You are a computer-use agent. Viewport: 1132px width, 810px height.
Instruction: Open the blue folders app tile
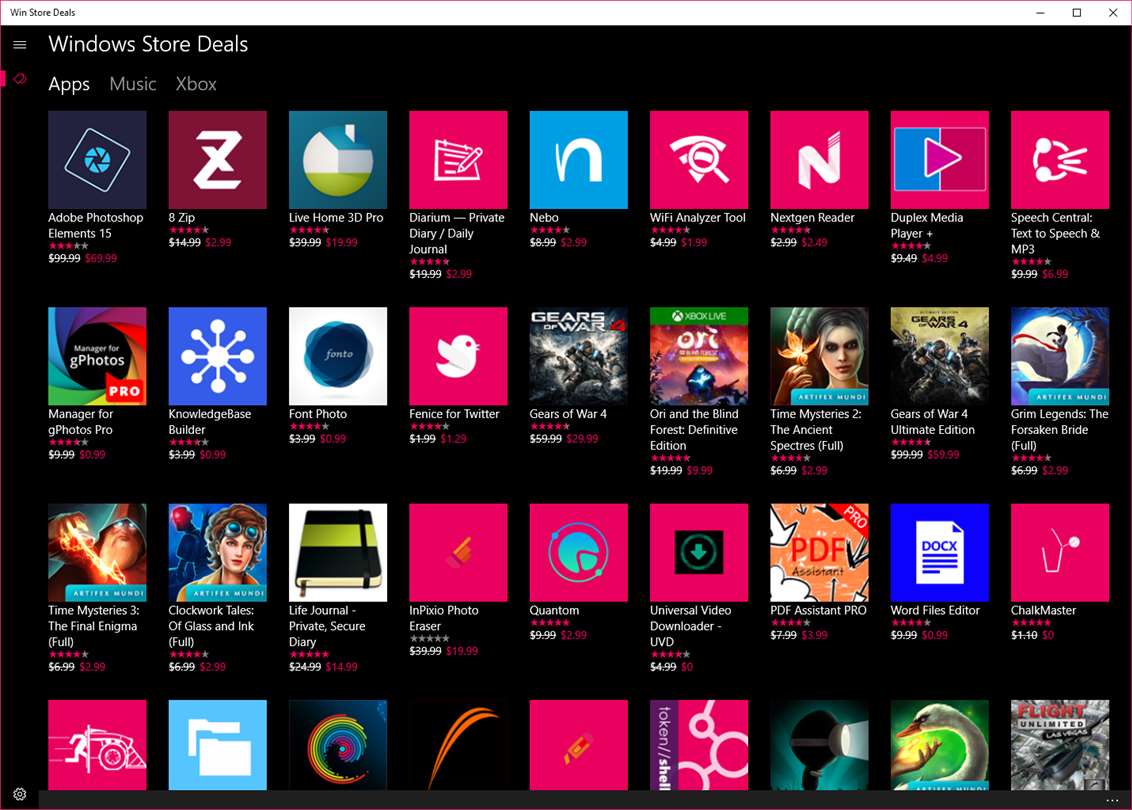[x=217, y=744]
